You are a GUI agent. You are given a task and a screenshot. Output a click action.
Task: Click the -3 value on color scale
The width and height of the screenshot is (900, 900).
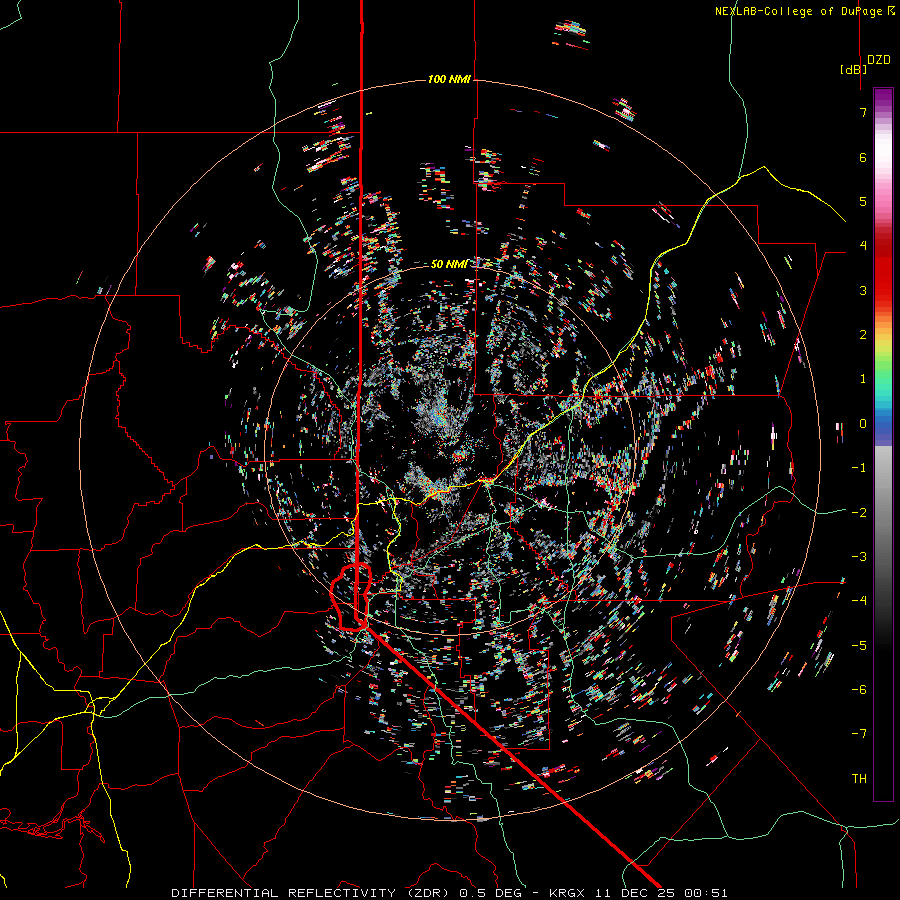[x=859, y=557]
